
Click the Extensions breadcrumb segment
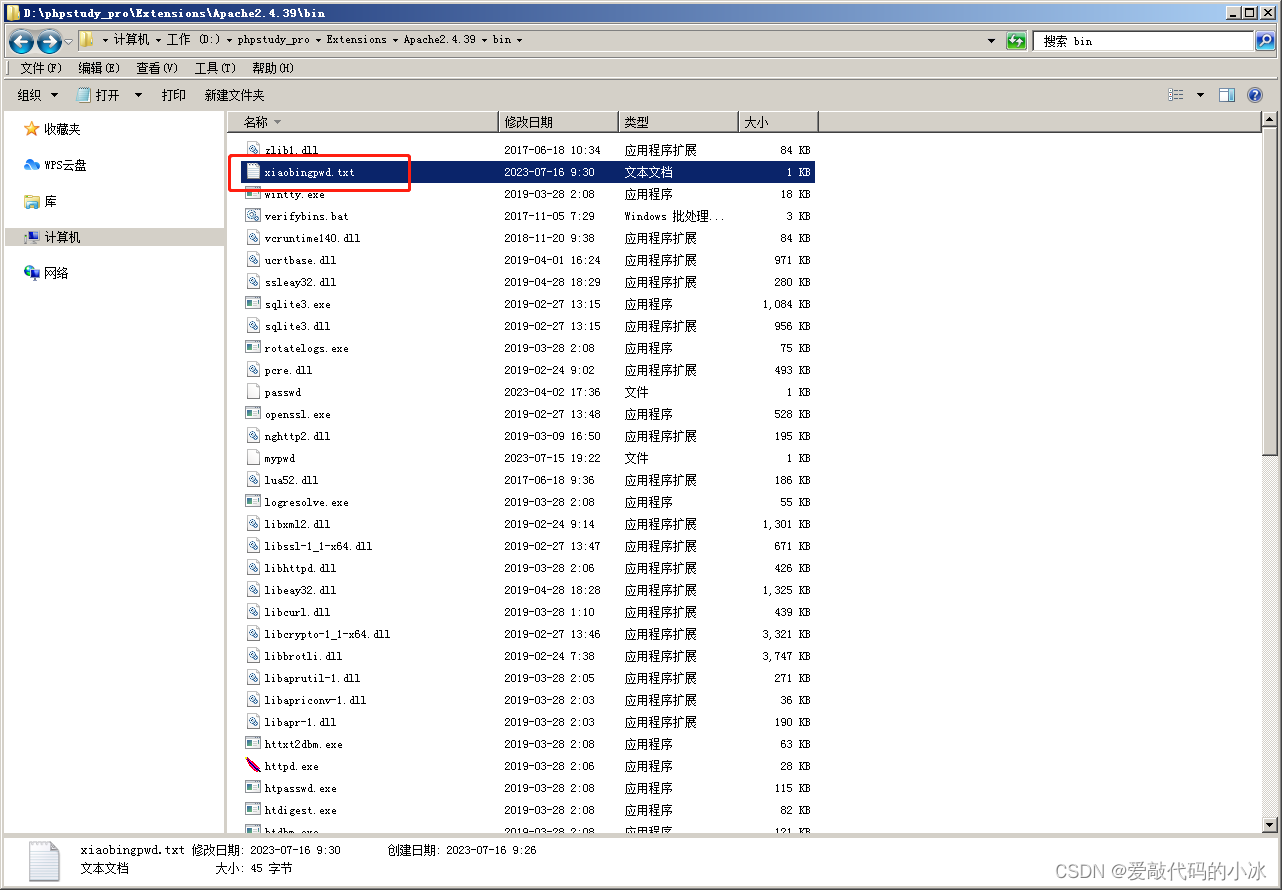click(x=356, y=40)
